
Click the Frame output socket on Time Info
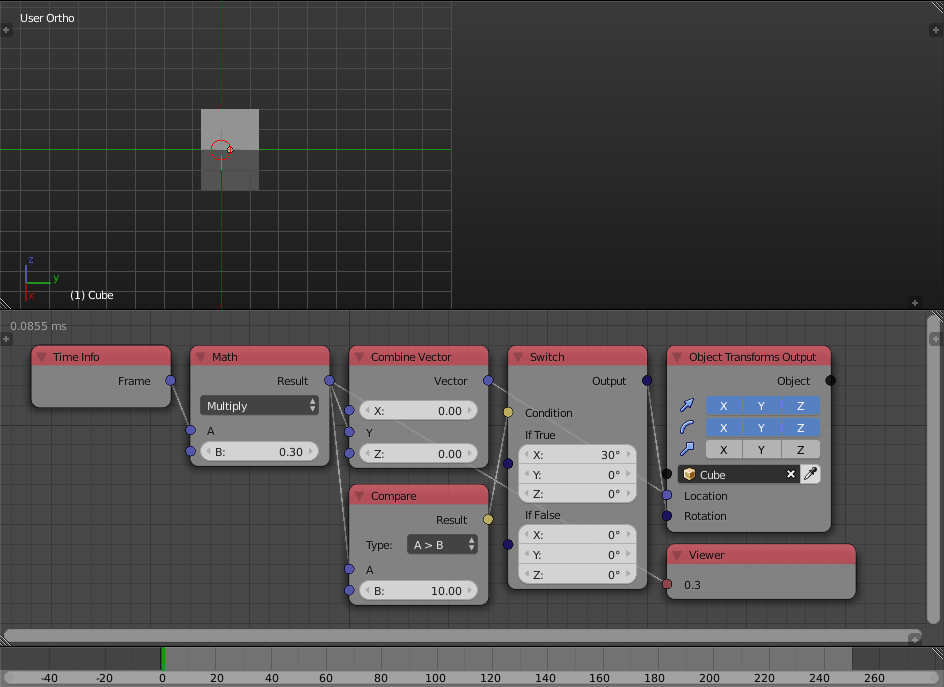click(x=170, y=381)
